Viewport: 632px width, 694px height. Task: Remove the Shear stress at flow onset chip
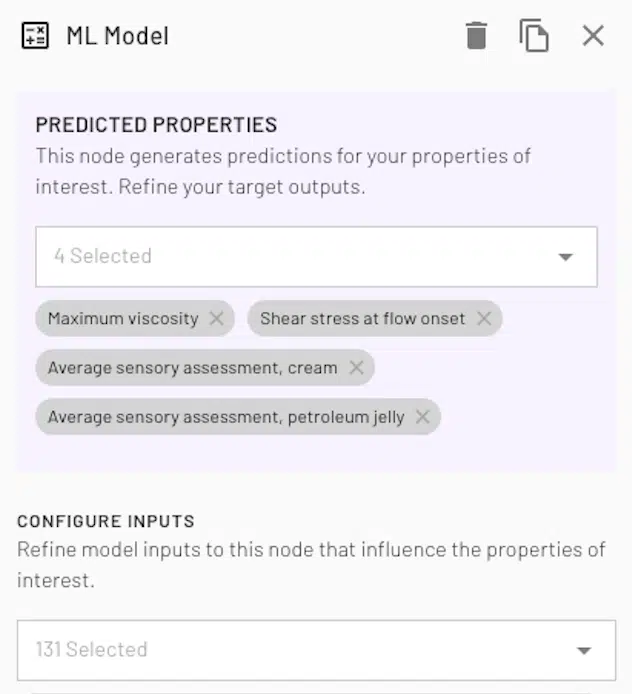484,318
